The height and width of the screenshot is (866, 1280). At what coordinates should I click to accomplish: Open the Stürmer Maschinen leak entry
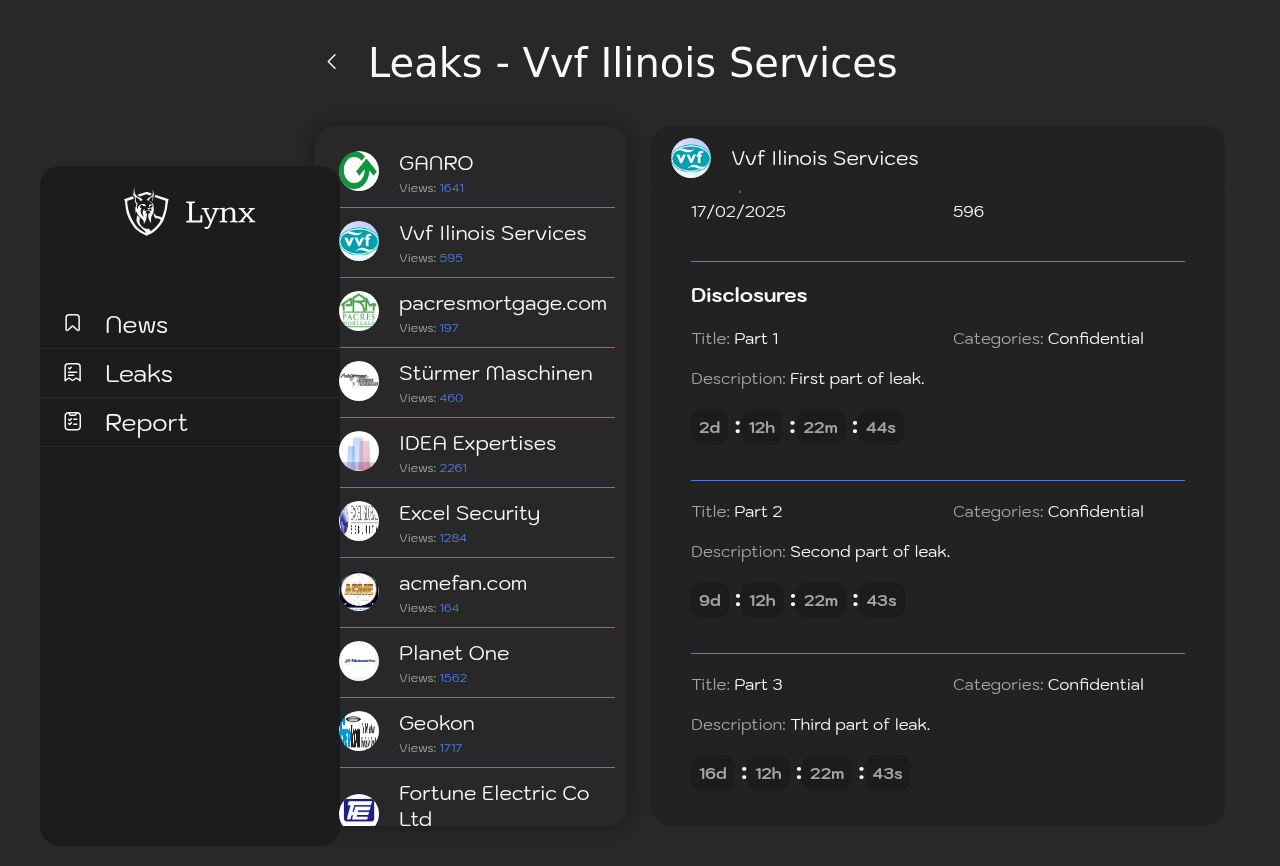tap(477, 383)
